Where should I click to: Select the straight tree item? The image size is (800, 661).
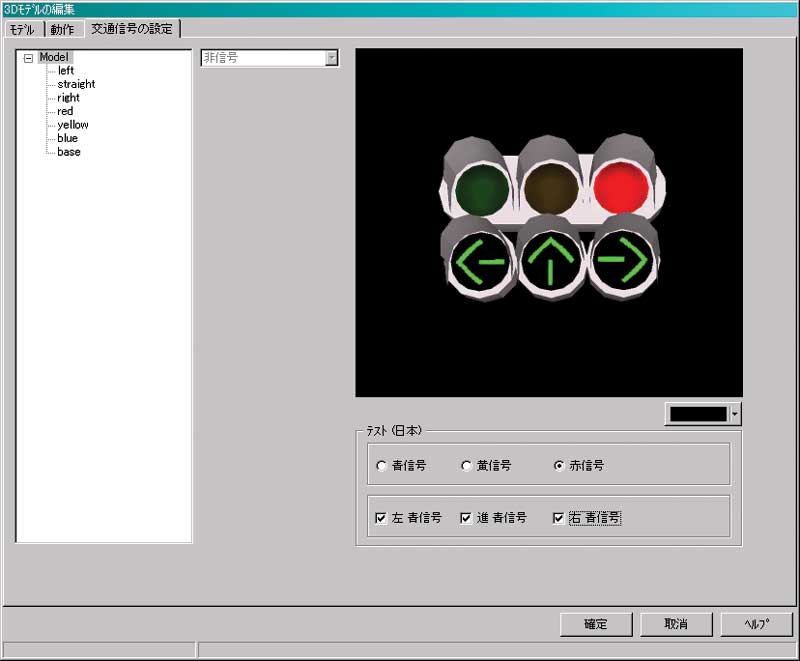(x=77, y=84)
